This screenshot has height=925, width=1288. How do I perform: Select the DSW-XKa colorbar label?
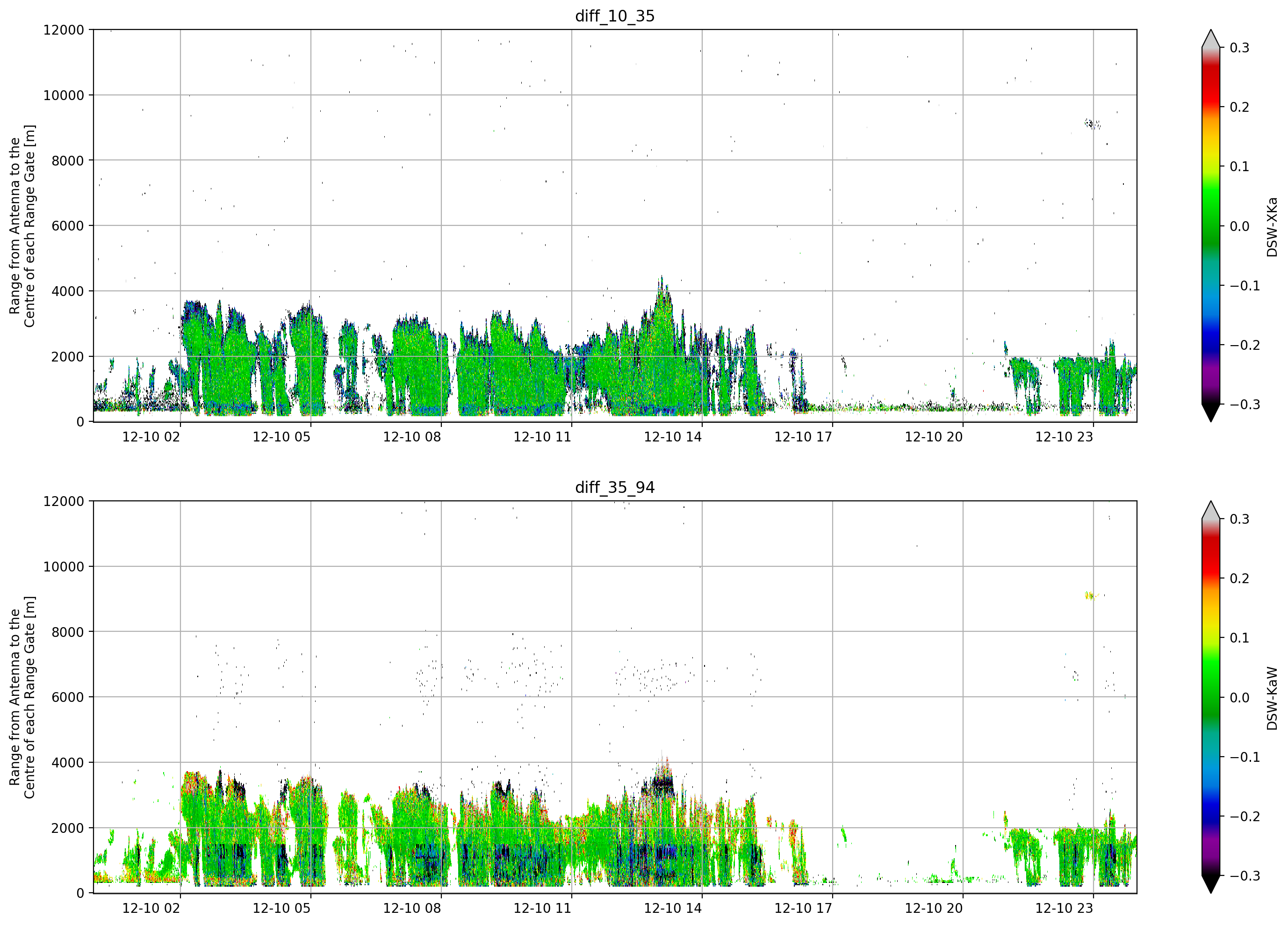point(1272,227)
